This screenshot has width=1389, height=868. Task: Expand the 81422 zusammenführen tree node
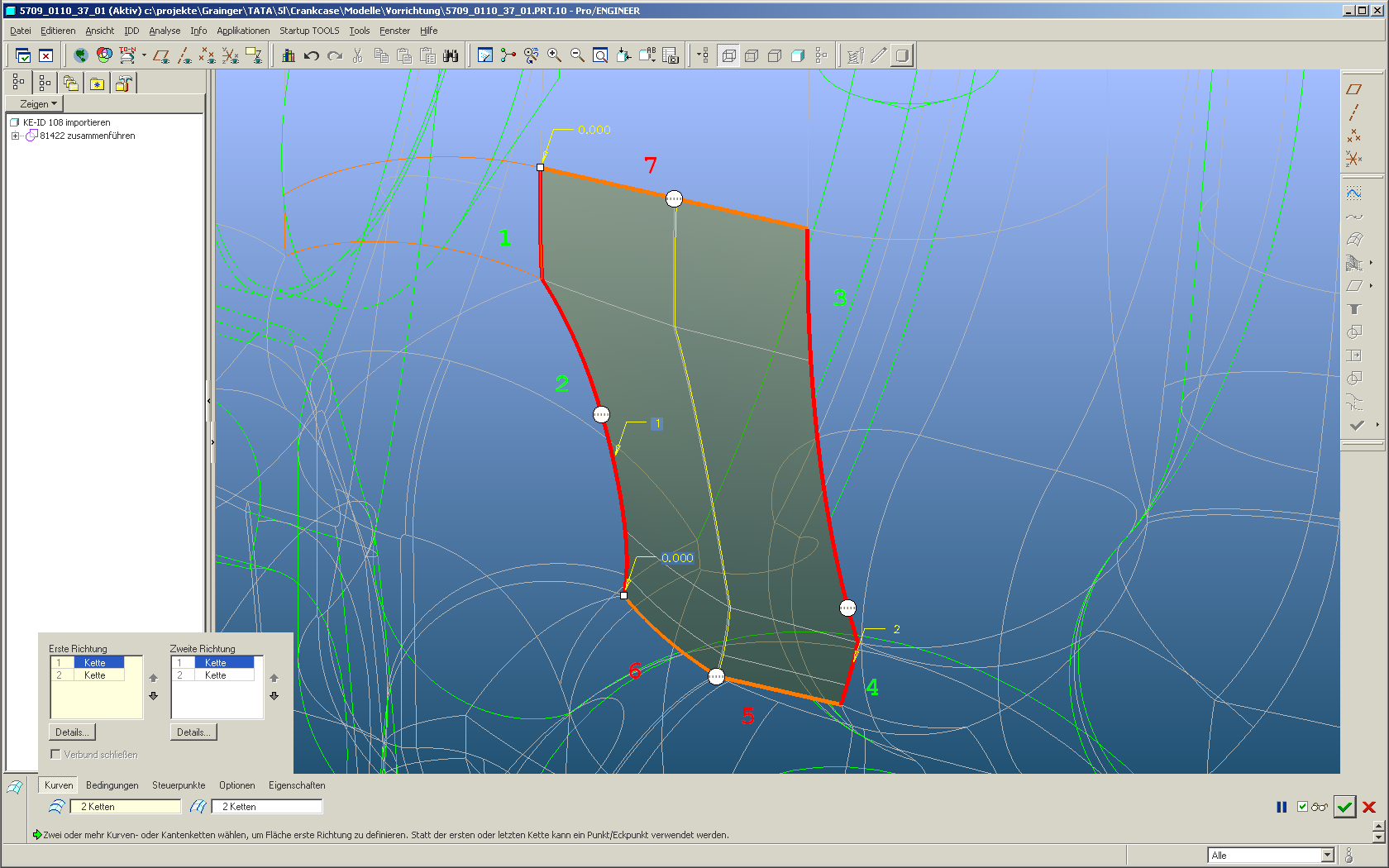coord(15,136)
